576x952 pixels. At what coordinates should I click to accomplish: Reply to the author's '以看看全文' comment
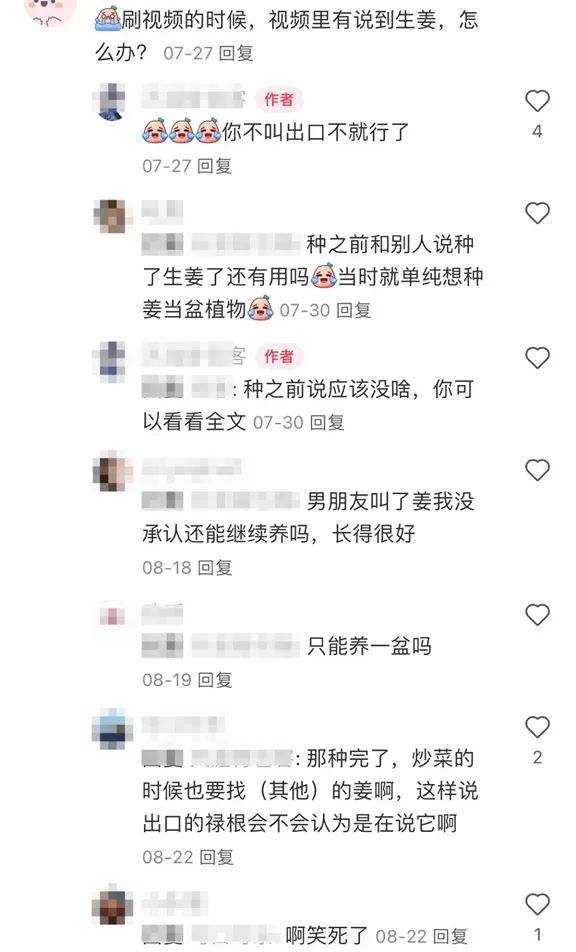tap(327, 422)
